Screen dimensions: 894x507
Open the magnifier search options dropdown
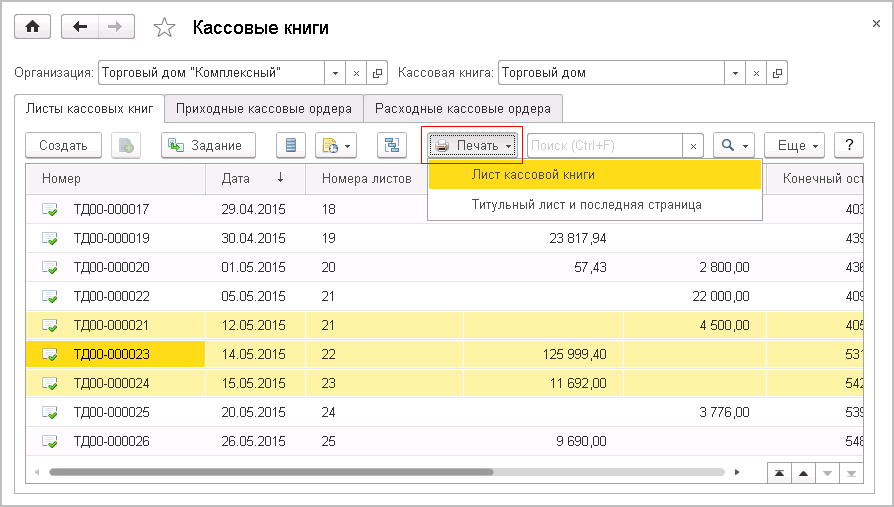[735, 145]
